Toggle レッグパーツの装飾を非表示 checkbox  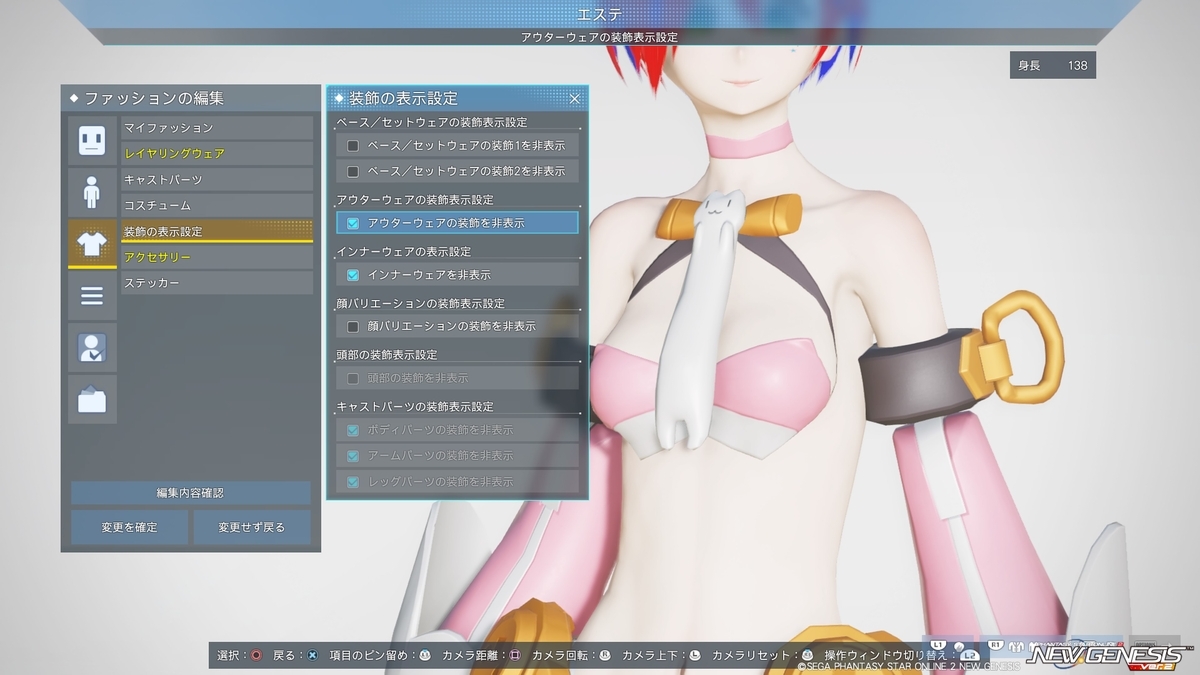tap(353, 482)
